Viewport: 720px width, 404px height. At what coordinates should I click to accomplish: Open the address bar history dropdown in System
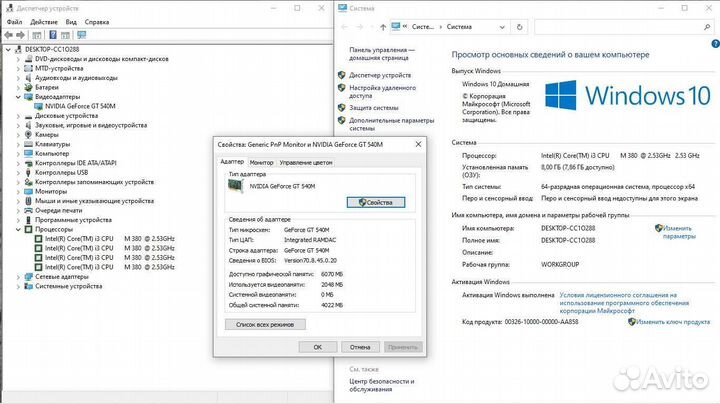click(502, 27)
